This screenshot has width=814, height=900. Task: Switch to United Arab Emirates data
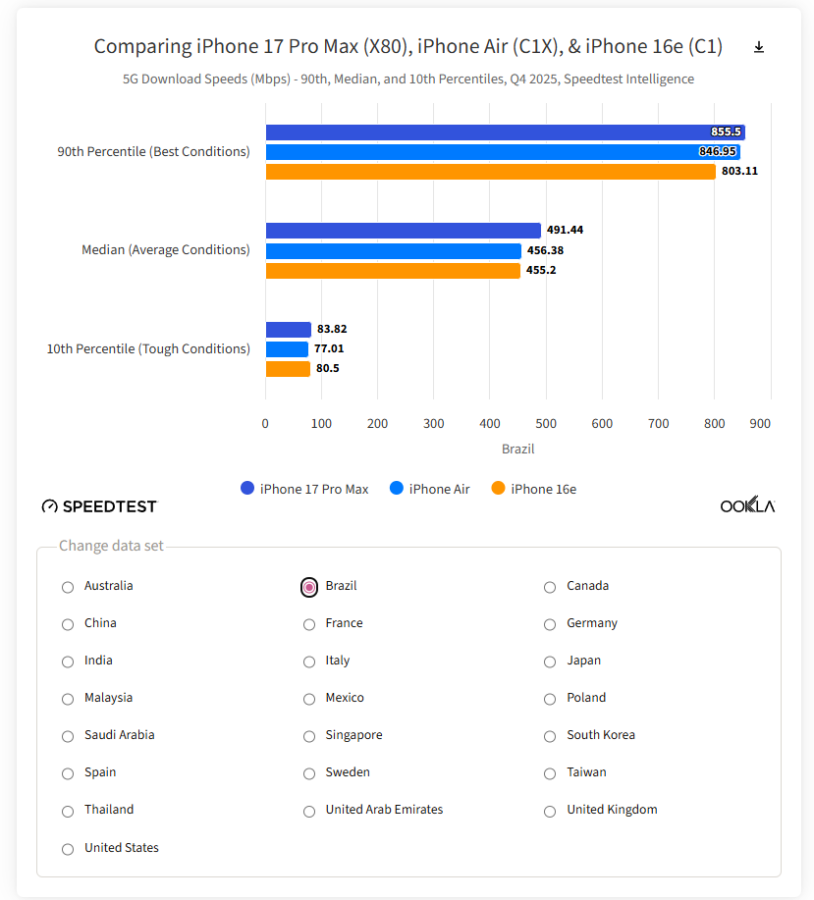309,811
